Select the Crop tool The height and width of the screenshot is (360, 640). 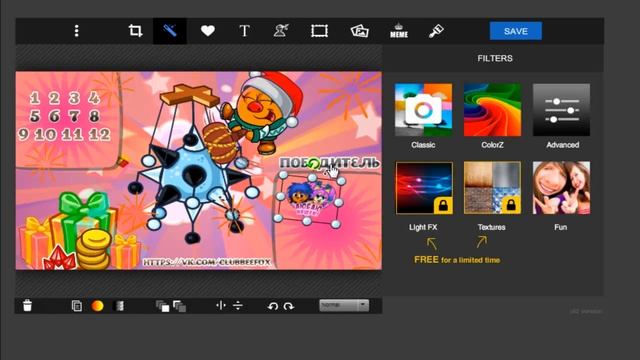(136, 31)
